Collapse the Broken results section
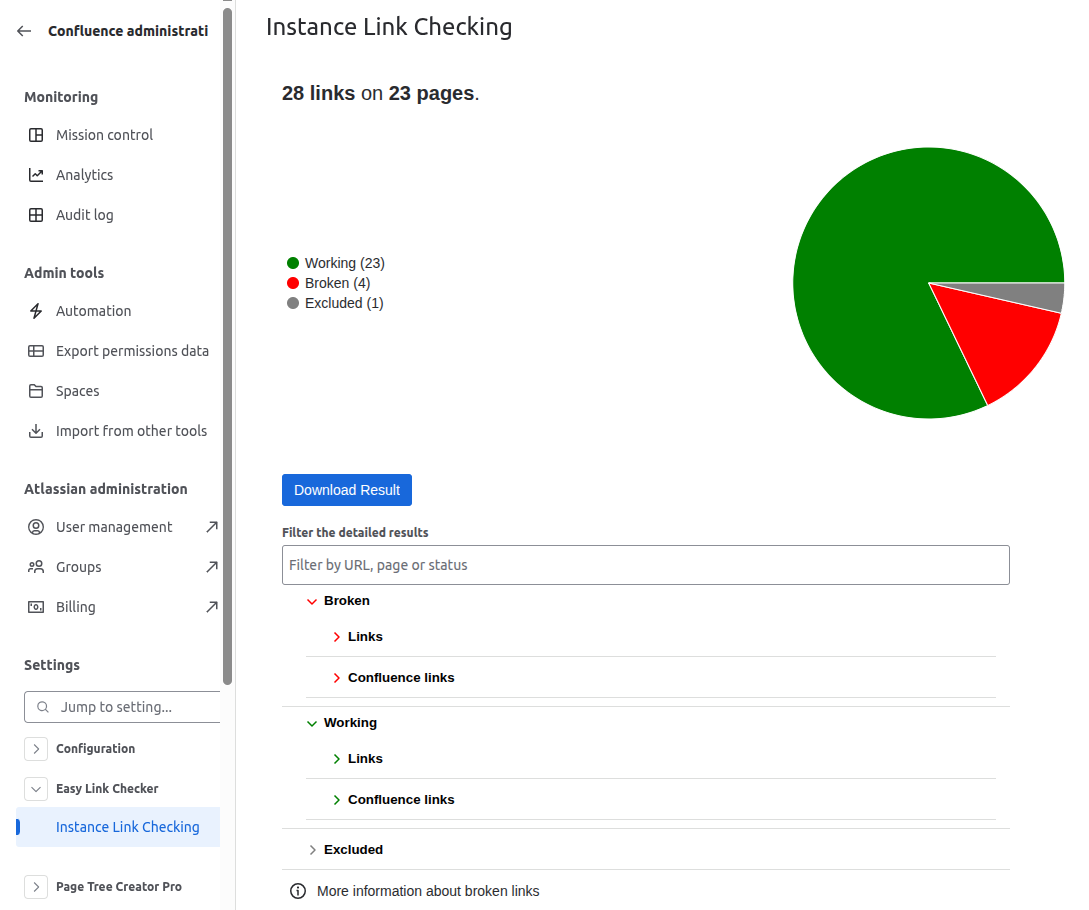 (x=313, y=601)
